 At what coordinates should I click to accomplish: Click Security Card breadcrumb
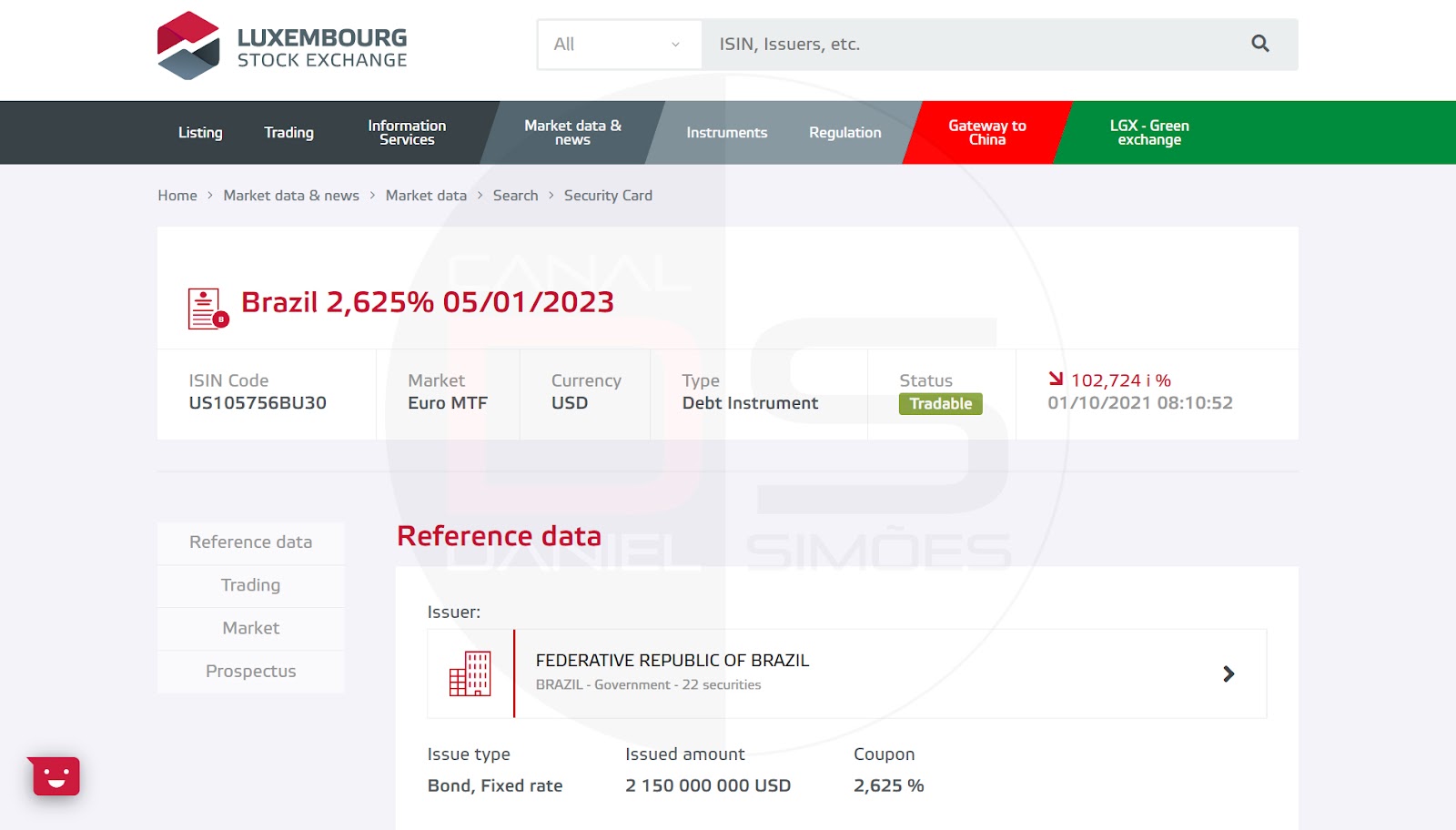(x=608, y=196)
